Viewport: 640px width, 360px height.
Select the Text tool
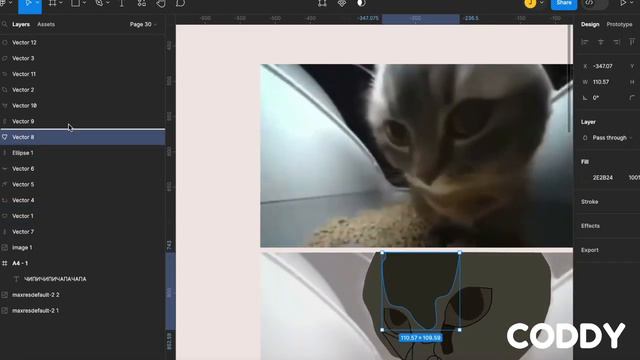[x=122, y=3]
